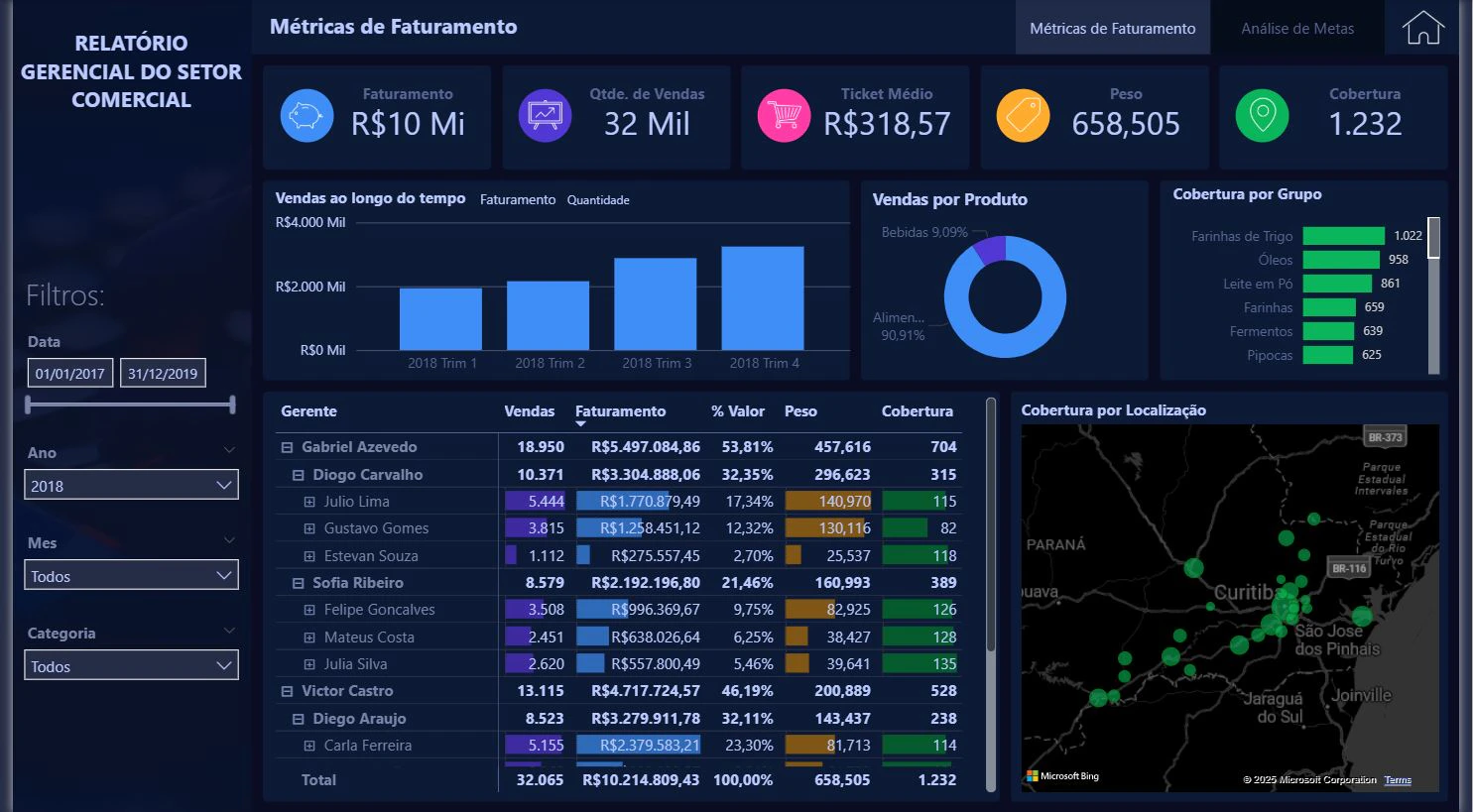
Task: Click the Cobertura por Grupo scrollbar
Action: point(1433,295)
